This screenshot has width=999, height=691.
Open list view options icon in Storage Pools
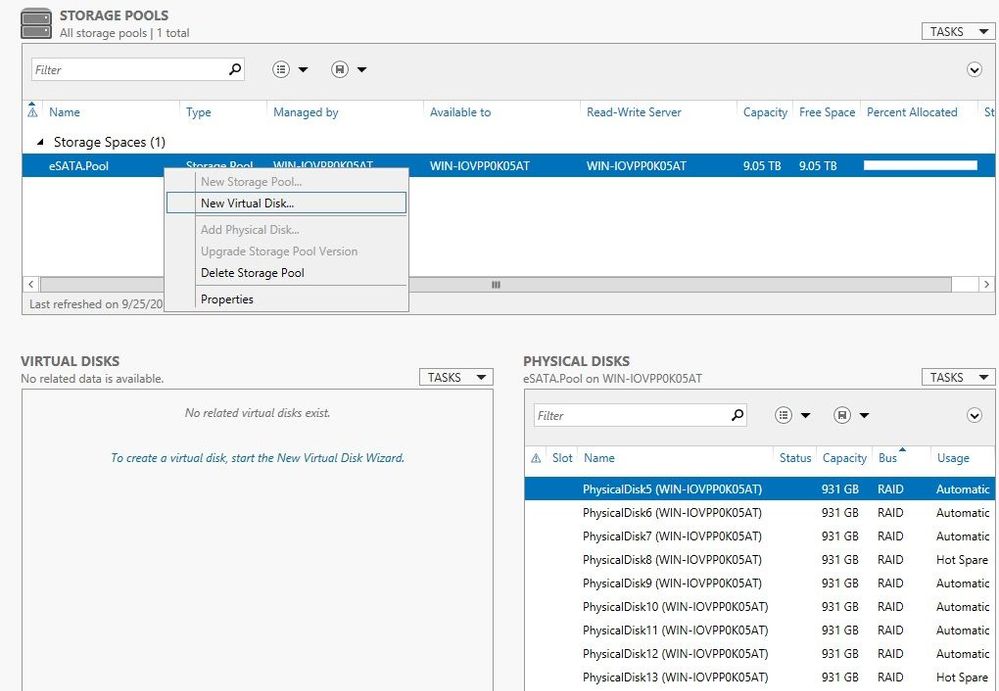(281, 69)
